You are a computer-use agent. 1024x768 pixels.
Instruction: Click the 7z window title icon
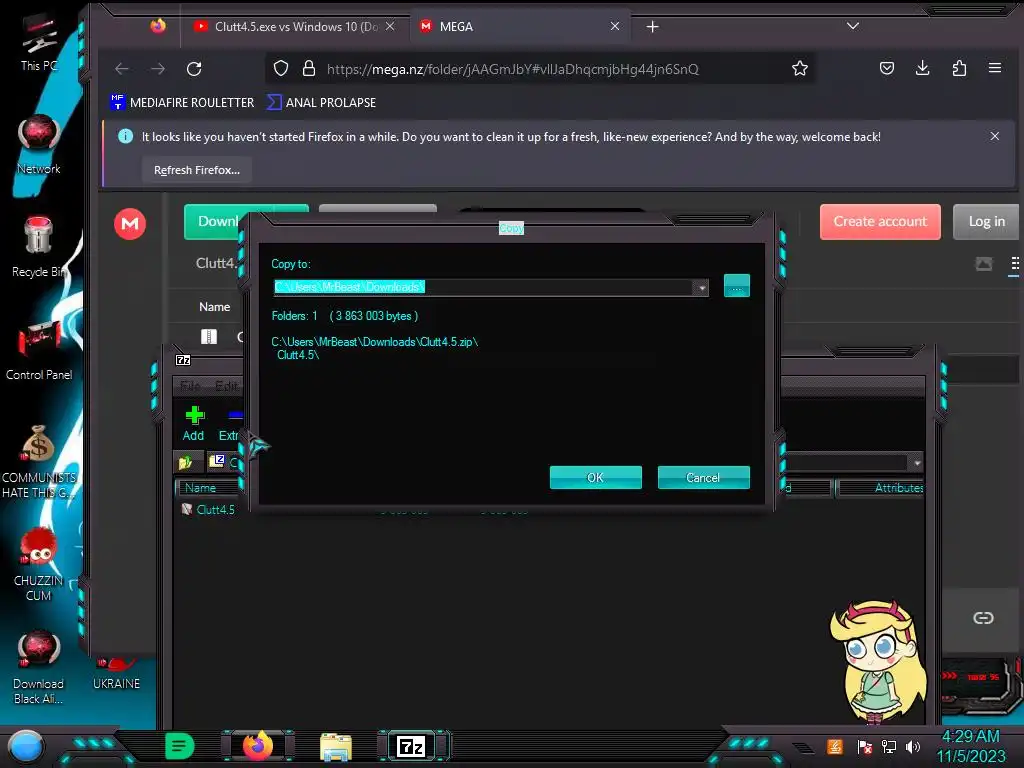coord(184,360)
